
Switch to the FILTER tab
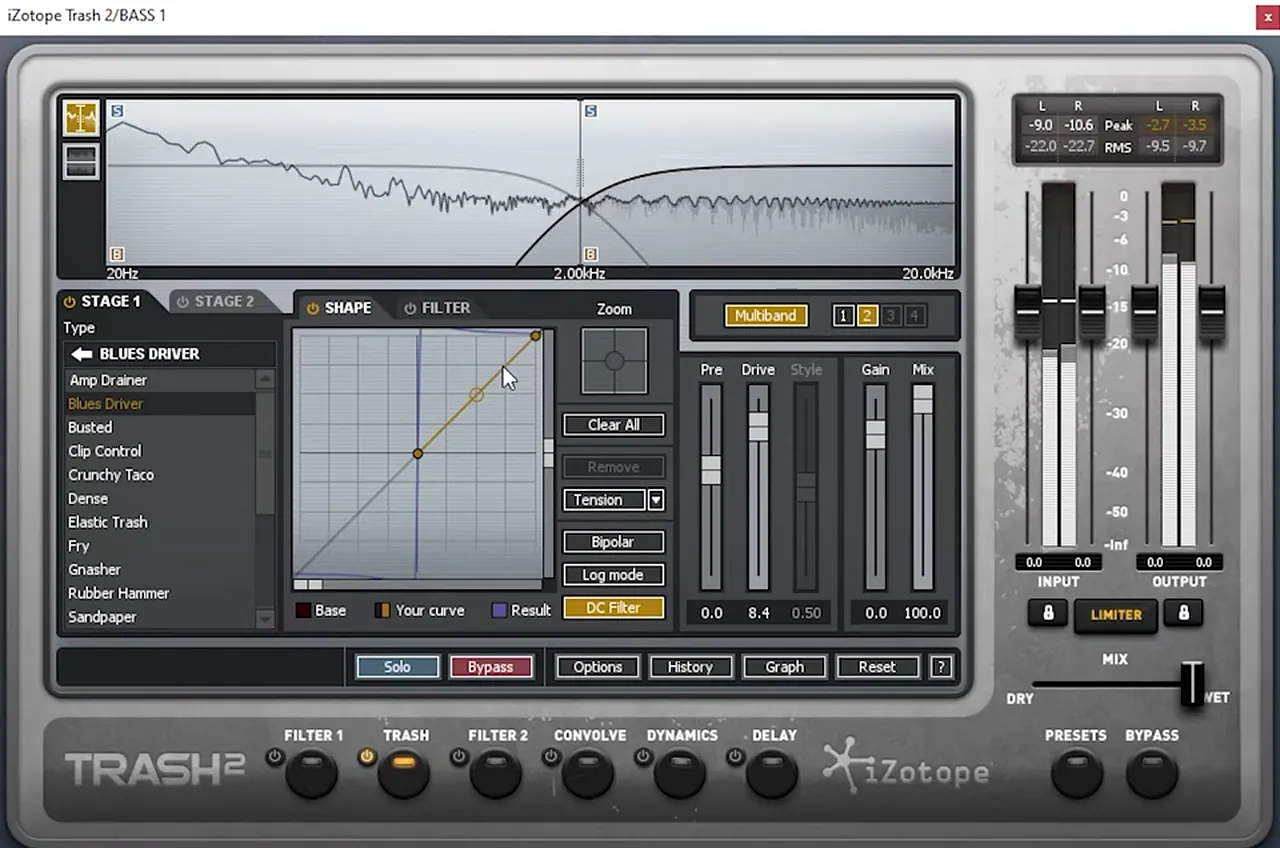point(436,308)
